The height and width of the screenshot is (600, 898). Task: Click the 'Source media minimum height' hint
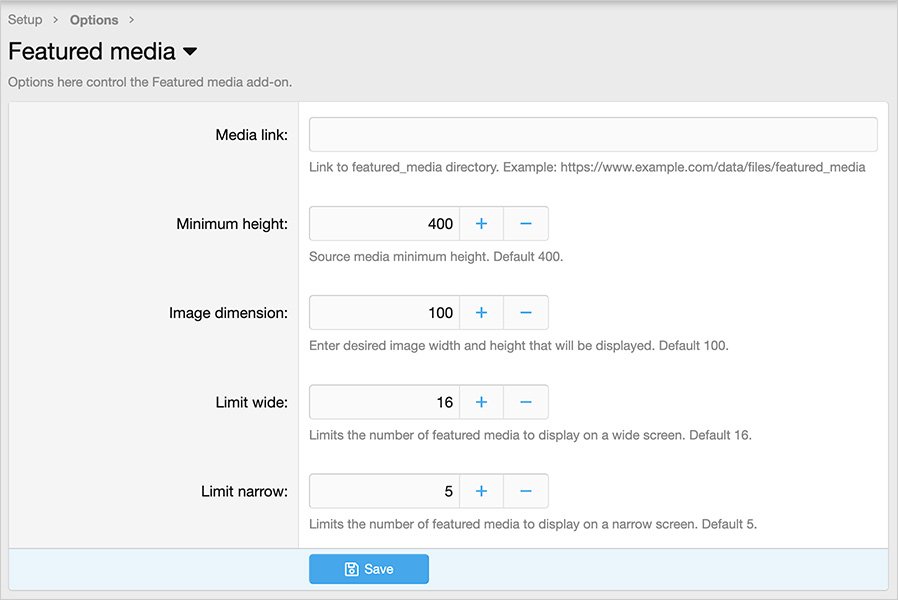[x=436, y=256]
